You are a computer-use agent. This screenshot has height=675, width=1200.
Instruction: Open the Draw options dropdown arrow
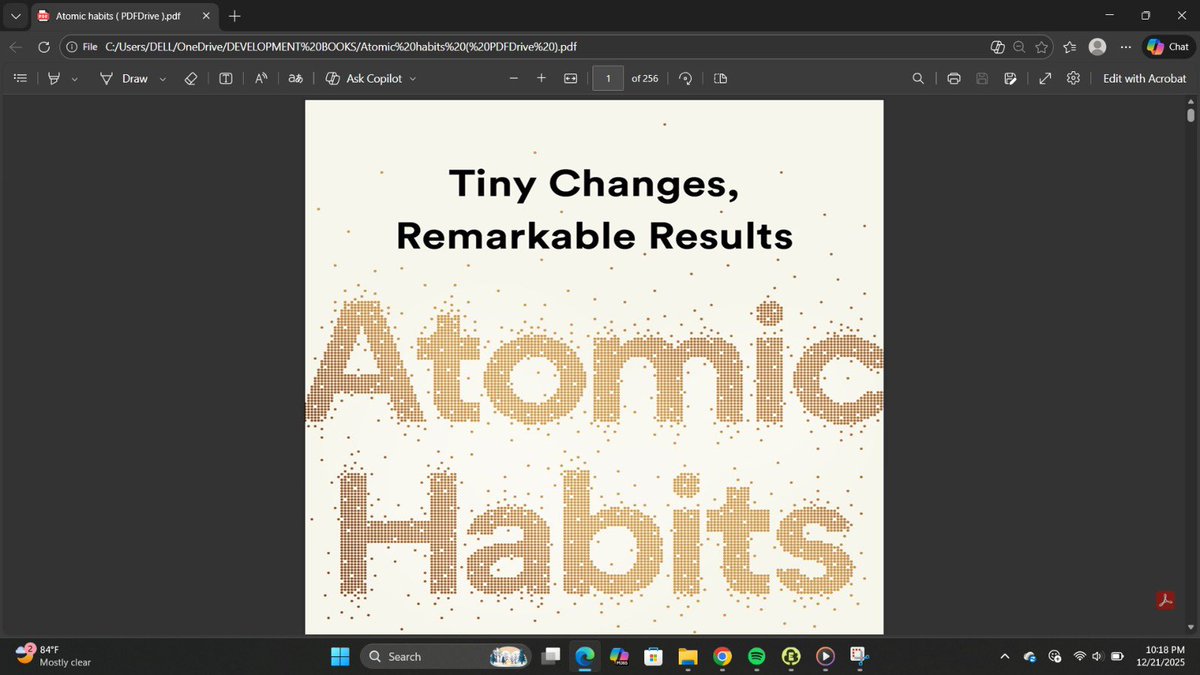pyautogui.click(x=163, y=78)
